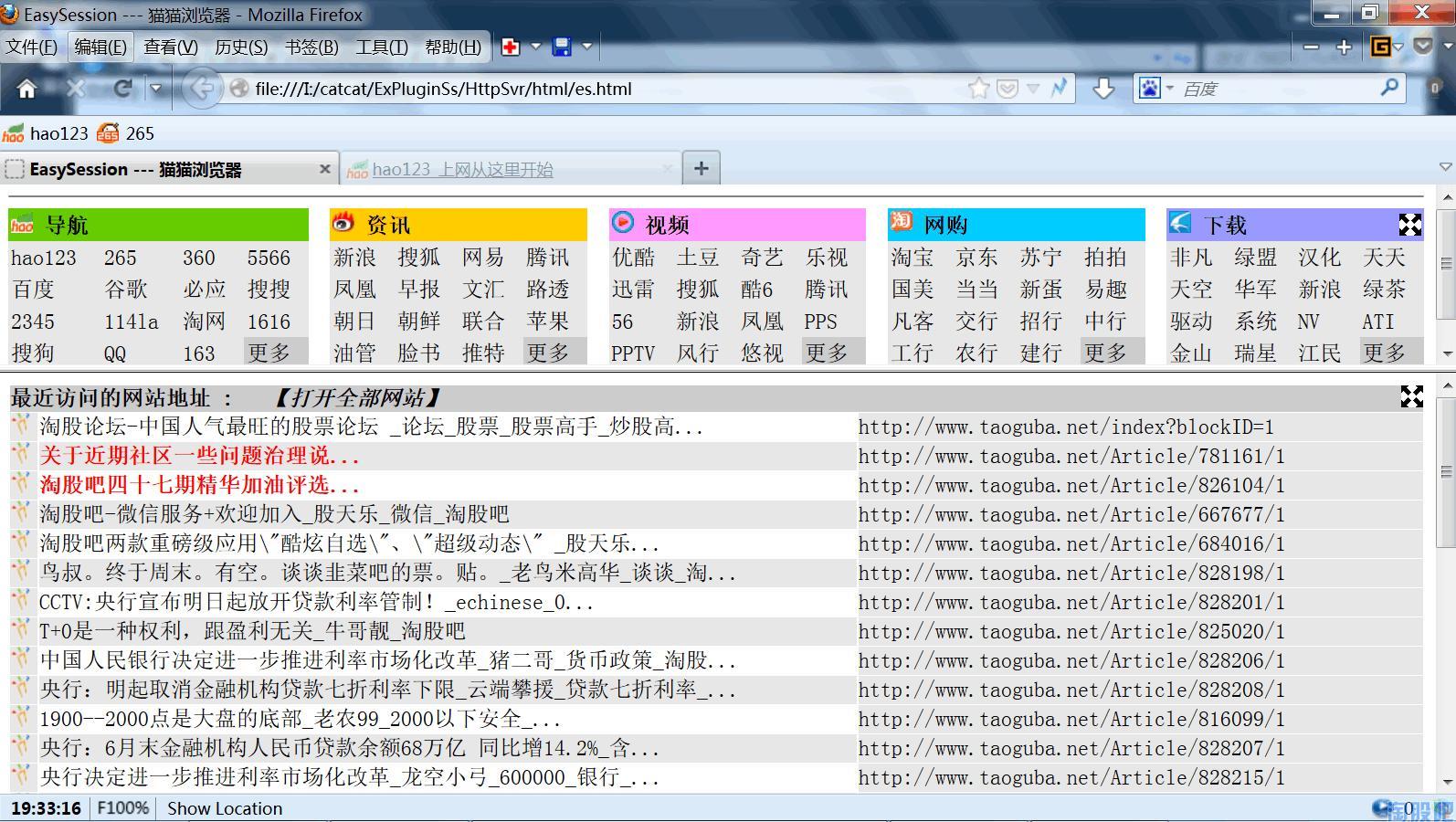Open the 书签(B) menu
Screen dimensions: 1456x822
pyautogui.click(x=311, y=47)
